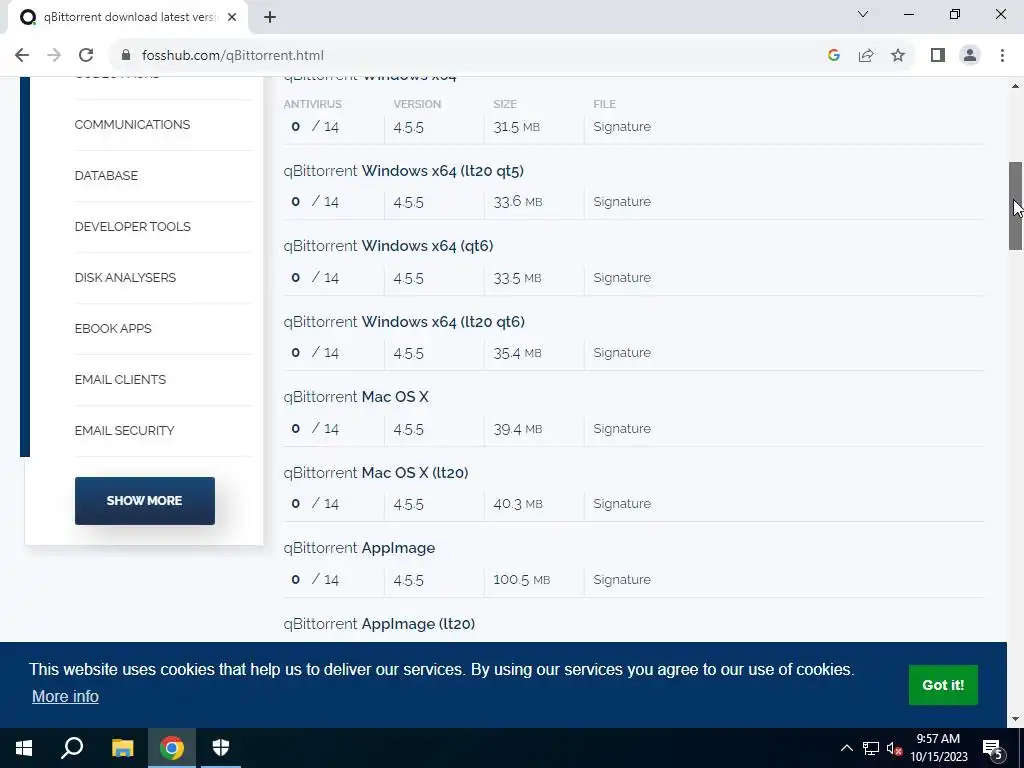
Task: Share this page via share icon
Action: (x=866, y=56)
